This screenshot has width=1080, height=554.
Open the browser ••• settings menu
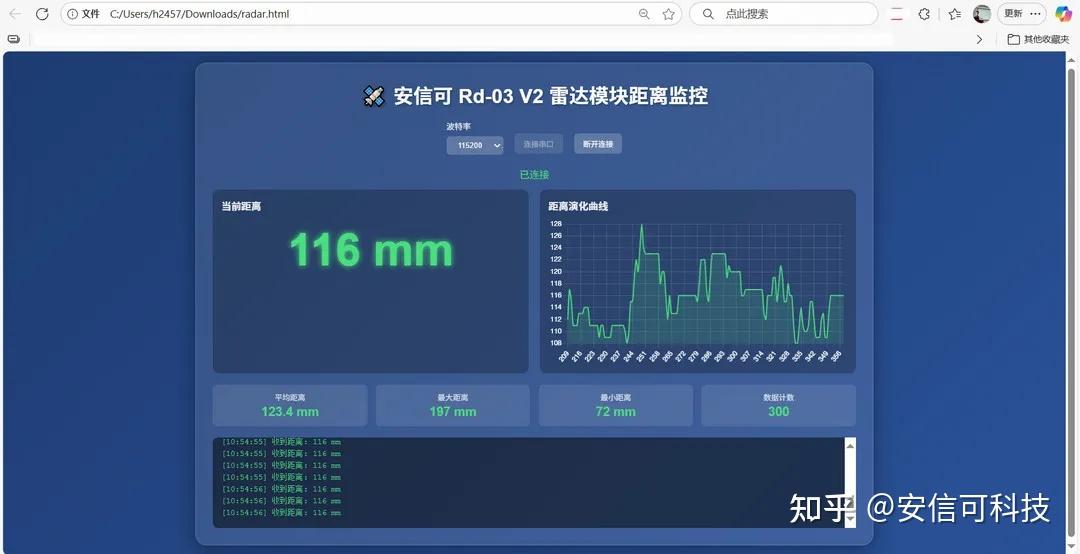click(x=1036, y=14)
